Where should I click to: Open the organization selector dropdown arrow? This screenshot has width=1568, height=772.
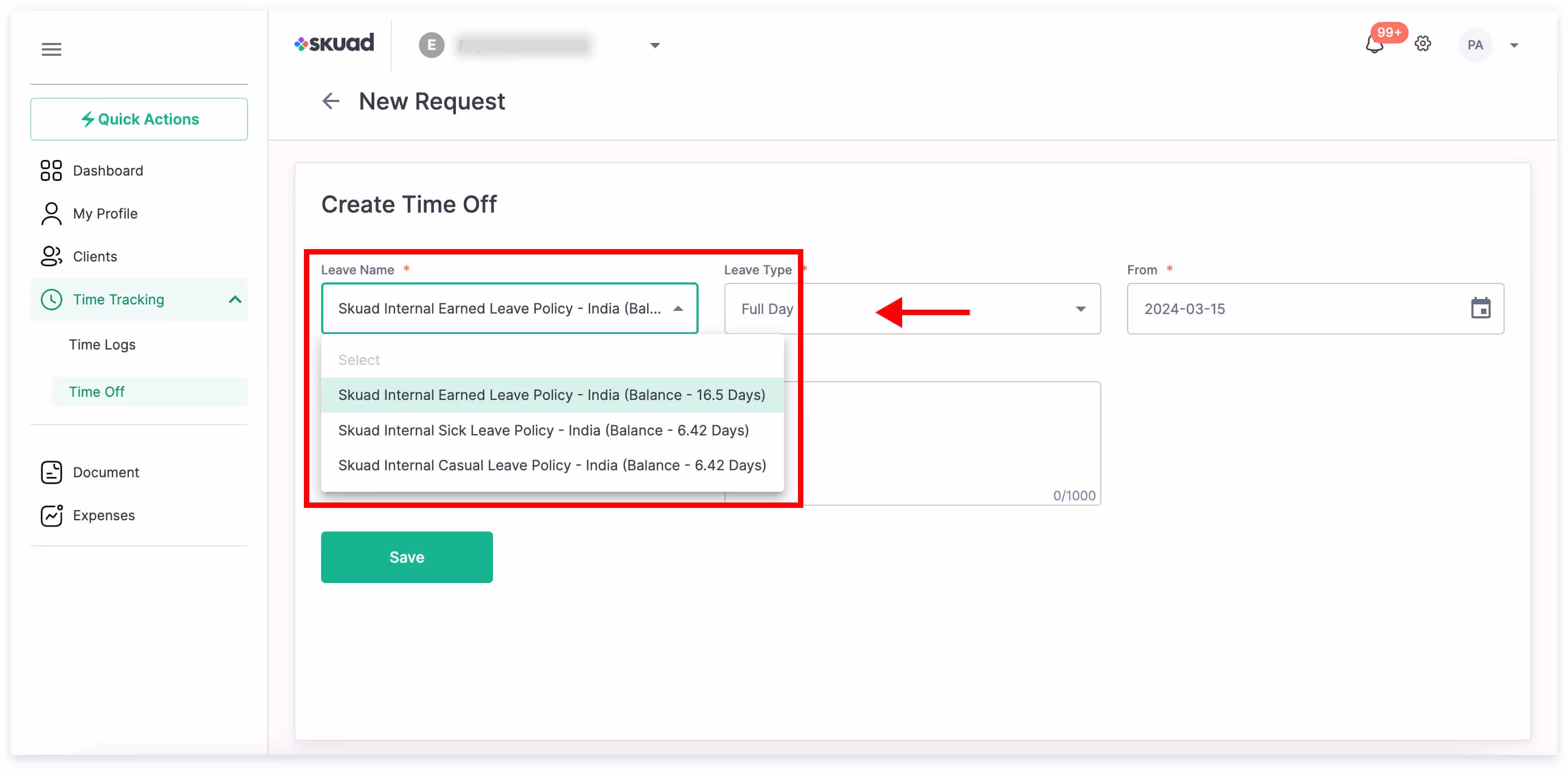coord(655,45)
